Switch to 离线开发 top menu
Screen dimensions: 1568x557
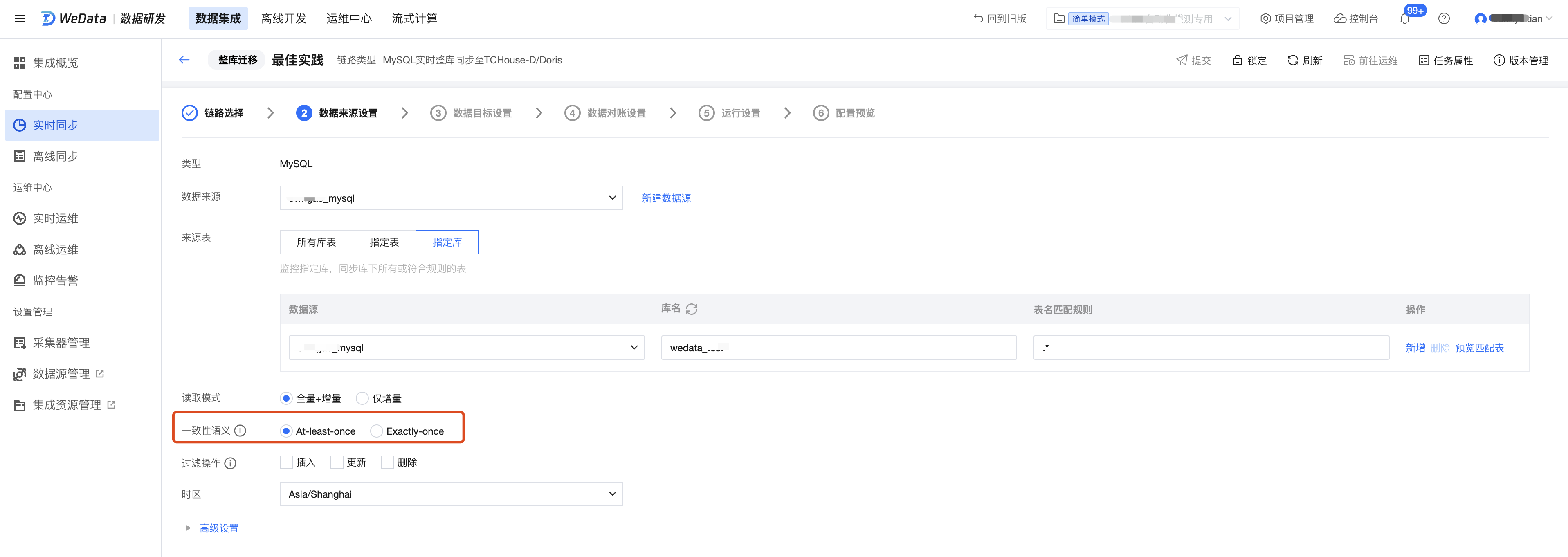284,19
